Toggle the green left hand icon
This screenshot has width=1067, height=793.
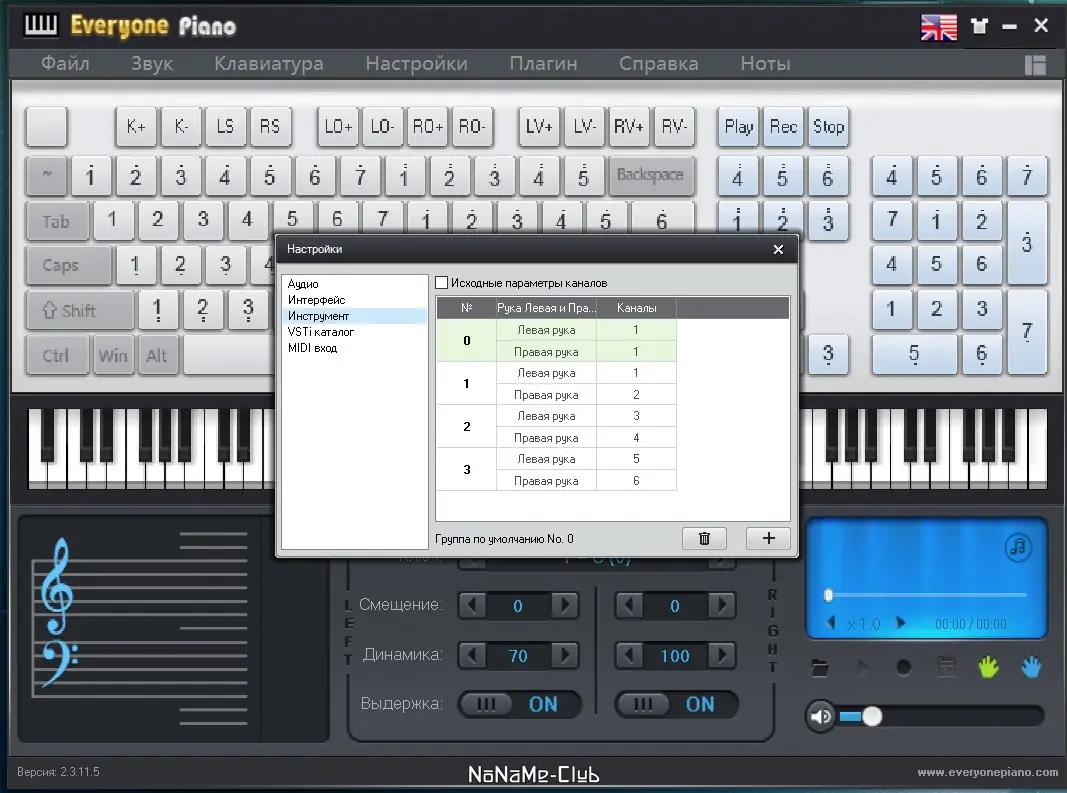tap(988, 667)
